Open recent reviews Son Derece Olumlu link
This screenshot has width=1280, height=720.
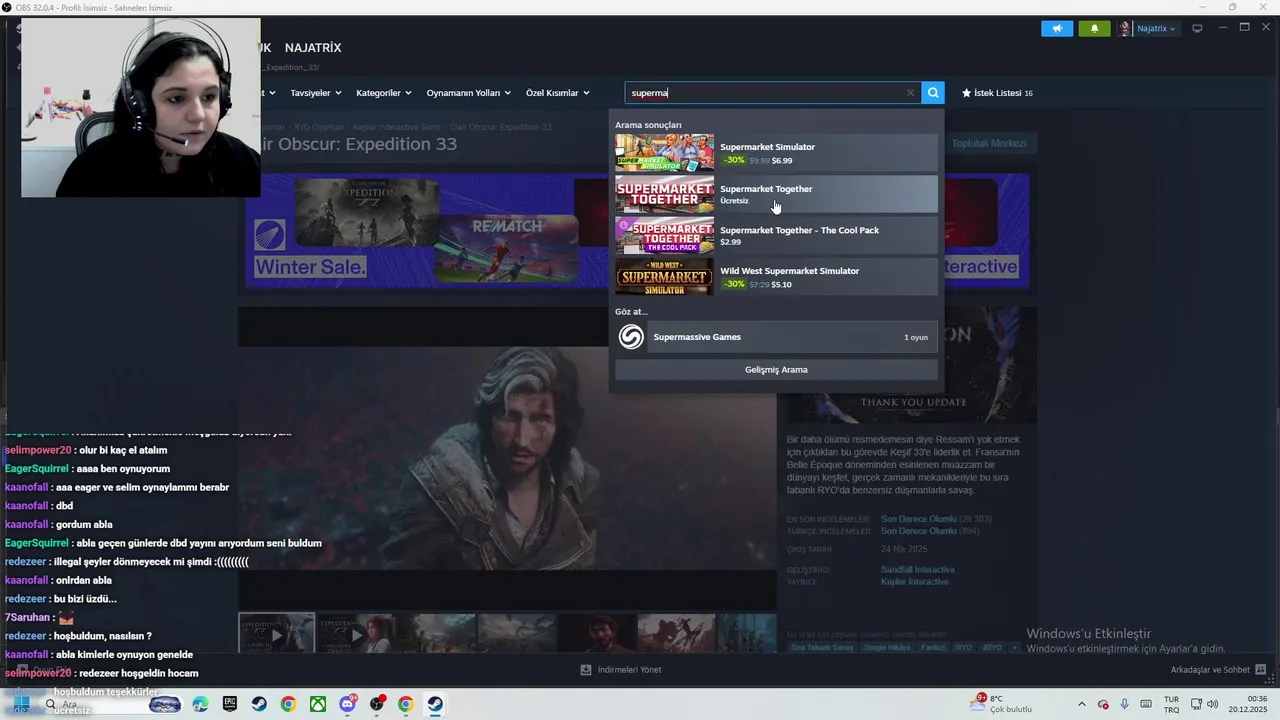click(919, 519)
